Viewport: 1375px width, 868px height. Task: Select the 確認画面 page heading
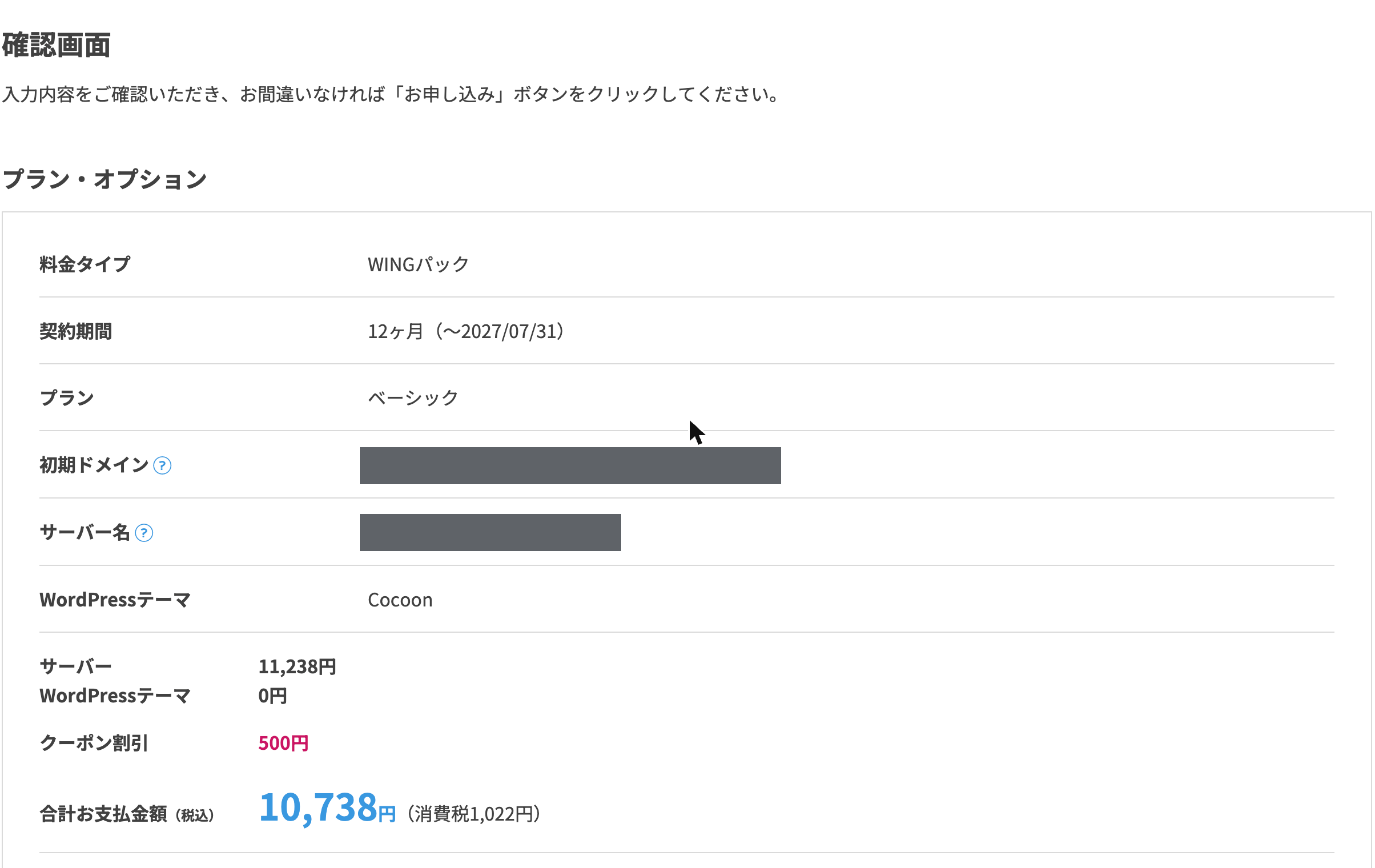pyautogui.click(x=56, y=45)
